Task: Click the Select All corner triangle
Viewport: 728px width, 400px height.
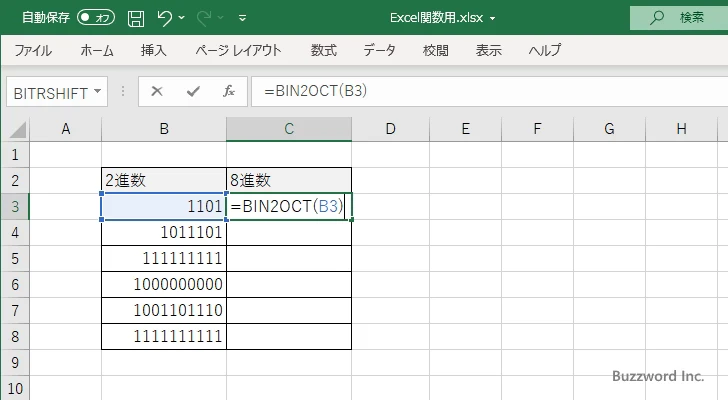Action: (15, 129)
